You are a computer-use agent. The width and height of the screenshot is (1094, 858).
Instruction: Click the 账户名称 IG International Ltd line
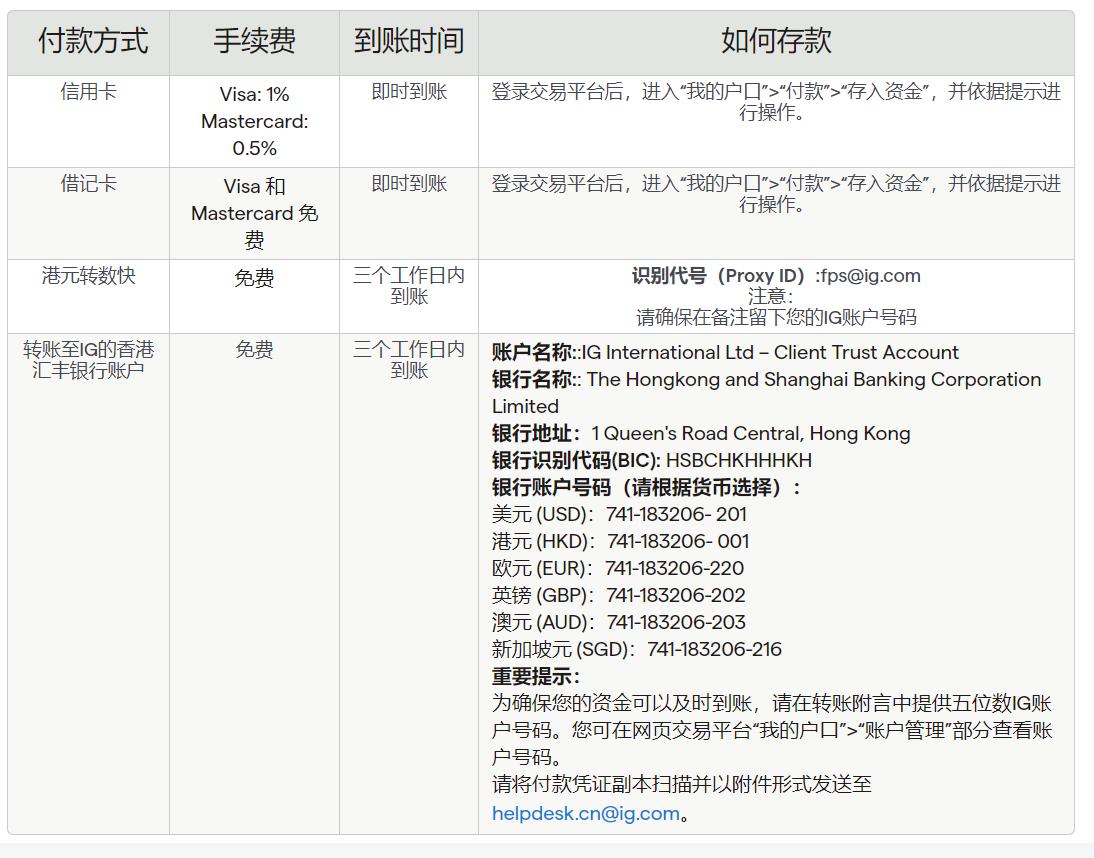(726, 352)
